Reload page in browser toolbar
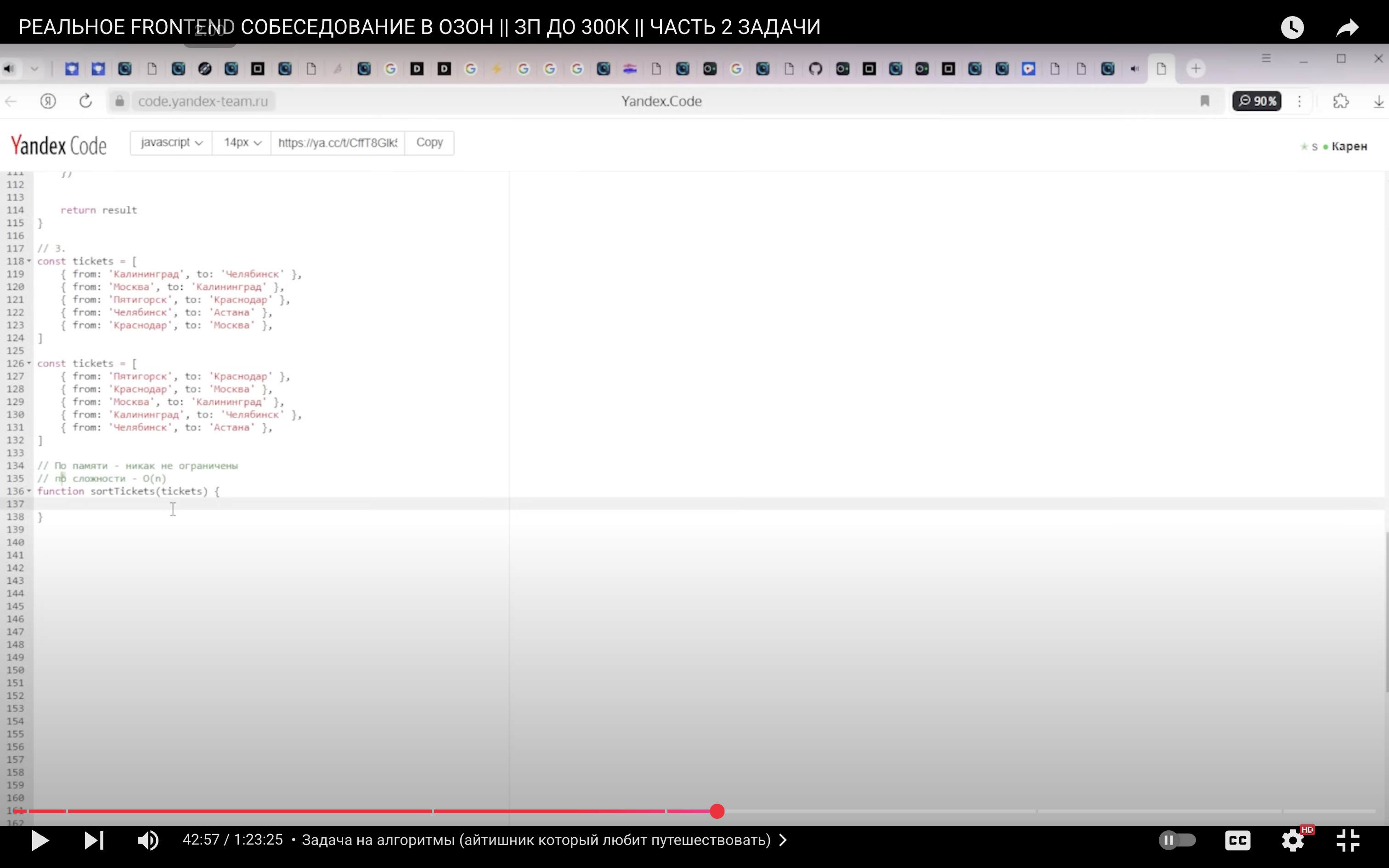 [x=85, y=101]
